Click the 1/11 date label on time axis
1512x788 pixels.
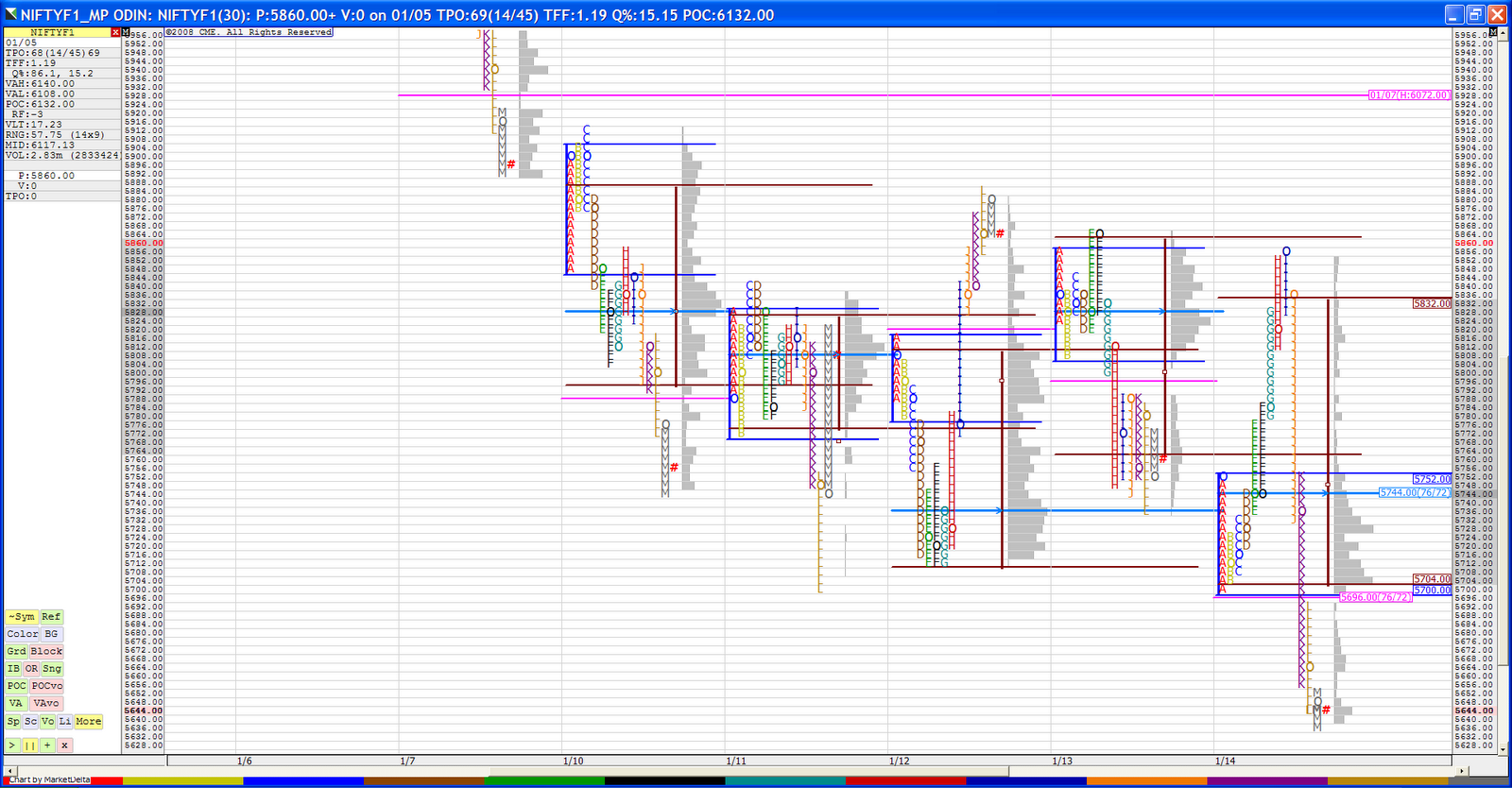tap(736, 761)
